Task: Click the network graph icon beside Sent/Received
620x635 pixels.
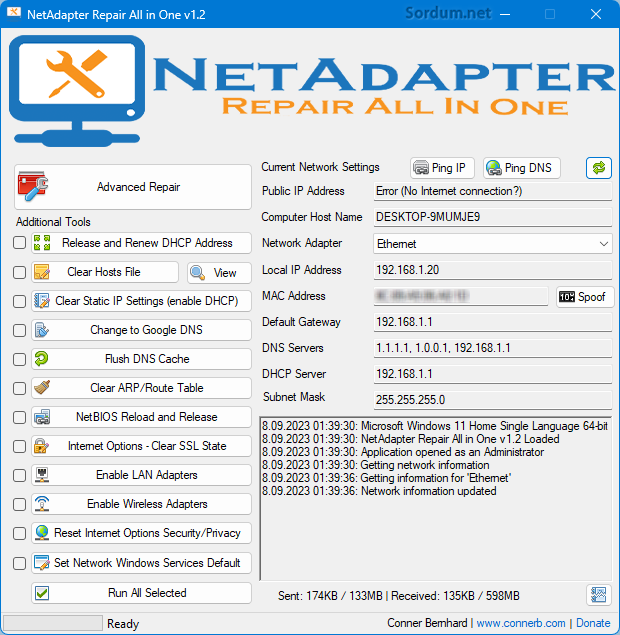Action: coord(599,595)
